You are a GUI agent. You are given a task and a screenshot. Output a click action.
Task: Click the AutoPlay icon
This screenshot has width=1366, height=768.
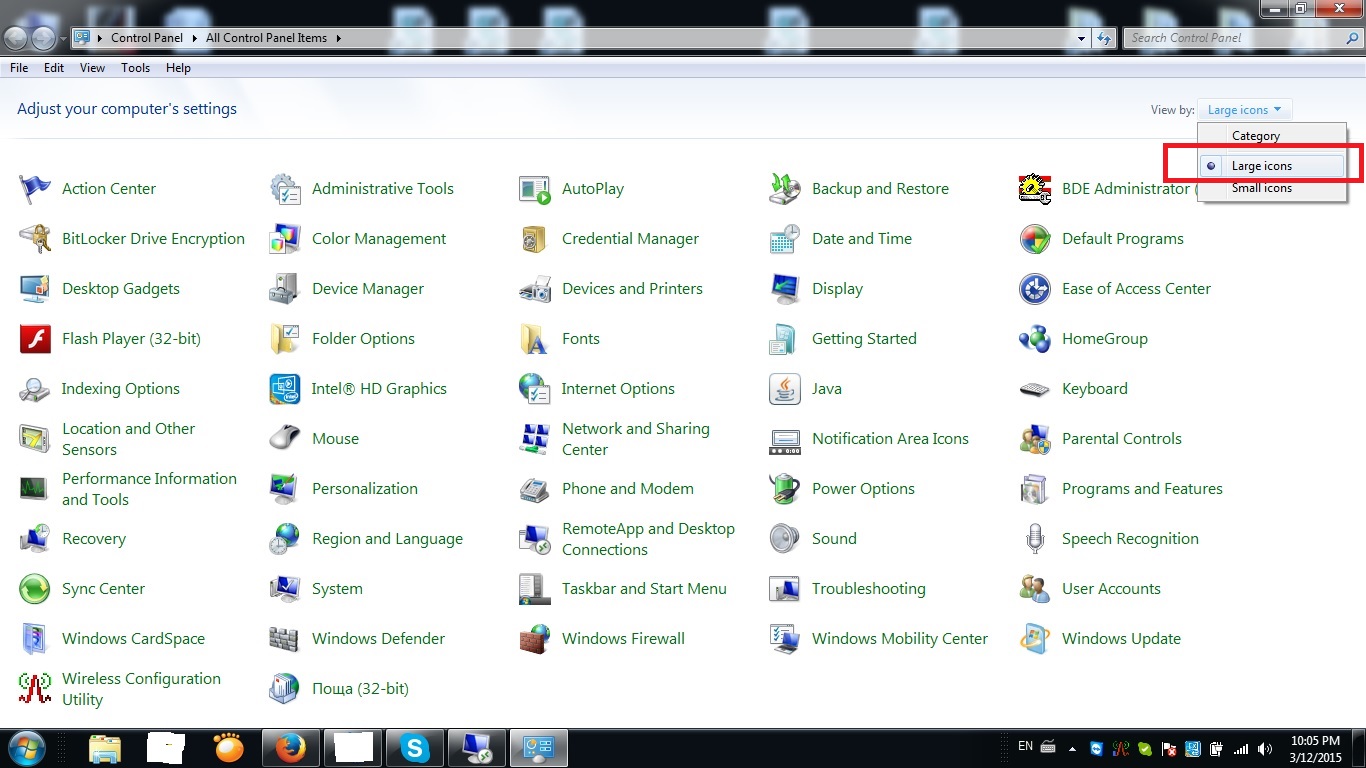click(x=535, y=189)
